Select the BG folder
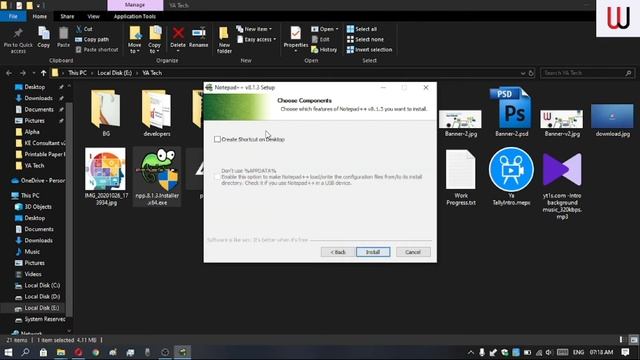The height and width of the screenshot is (360, 640). pyautogui.click(x=106, y=113)
